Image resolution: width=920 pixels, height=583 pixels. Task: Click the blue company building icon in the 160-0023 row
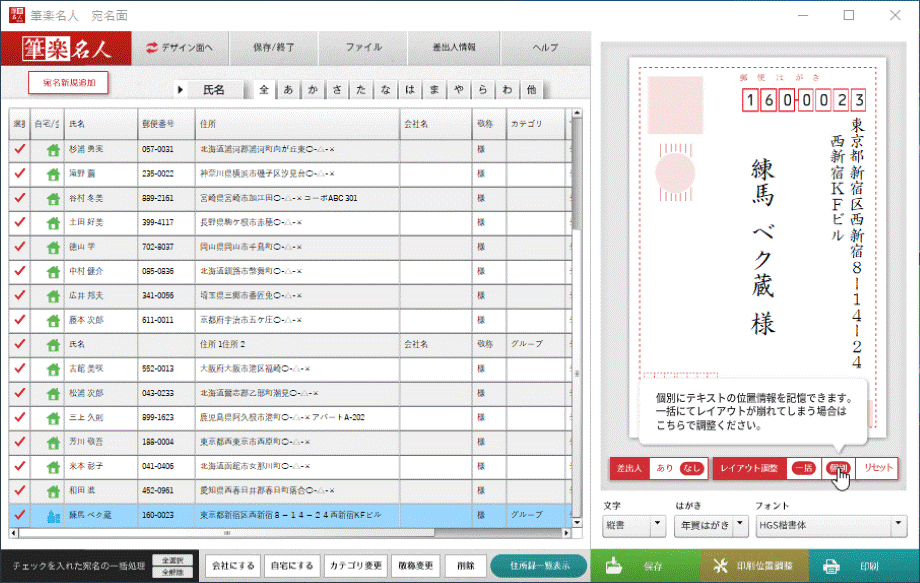[53, 516]
